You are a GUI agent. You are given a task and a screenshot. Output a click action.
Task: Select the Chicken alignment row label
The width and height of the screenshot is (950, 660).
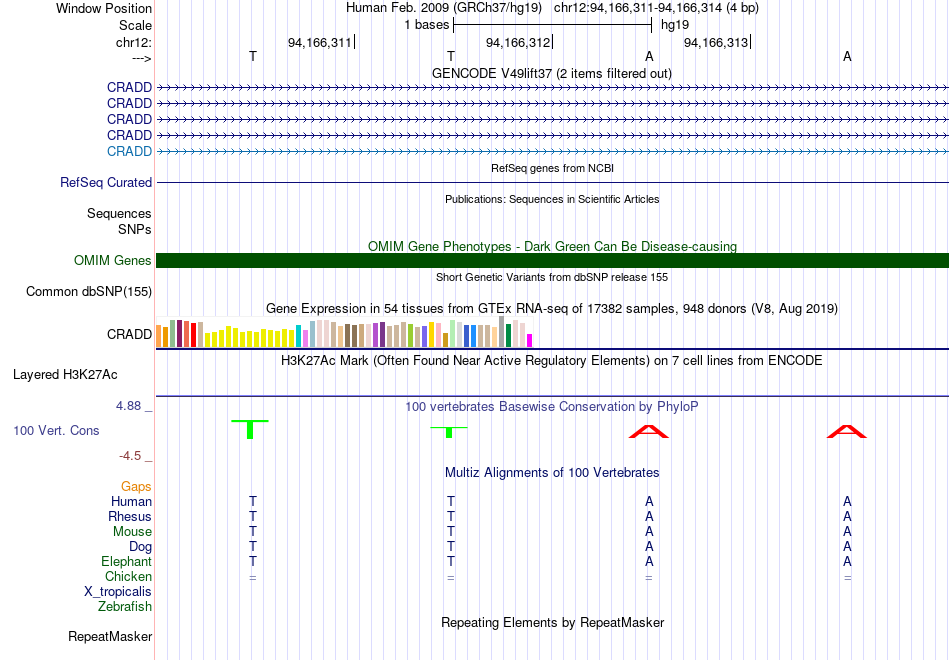128,576
